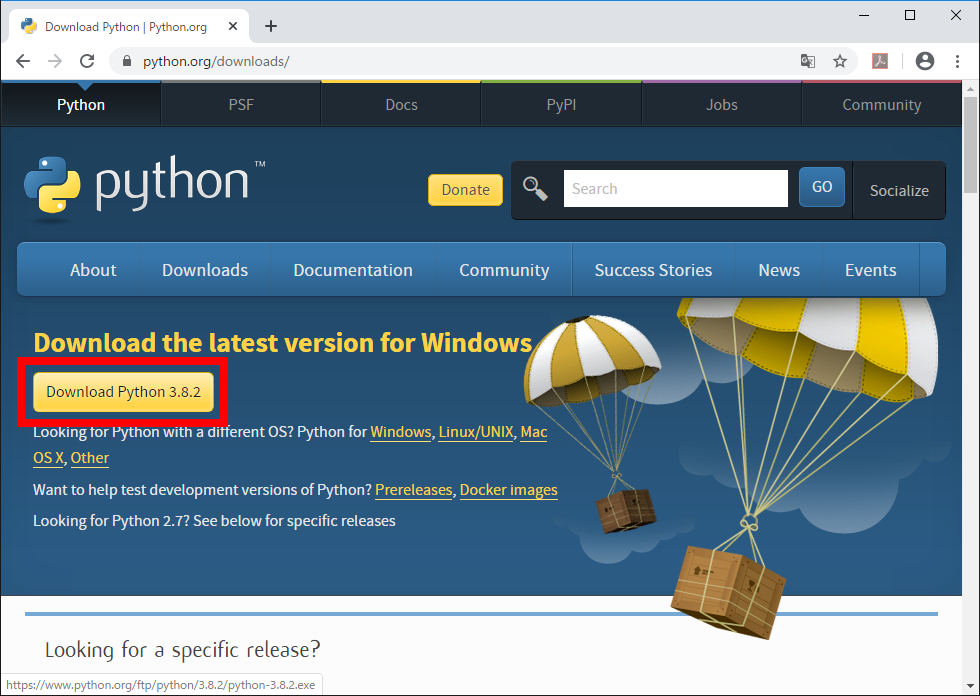This screenshot has width=980, height=696.
Task: Open the Documentation menu
Action: pyautogui.click(x=353, y=270)
